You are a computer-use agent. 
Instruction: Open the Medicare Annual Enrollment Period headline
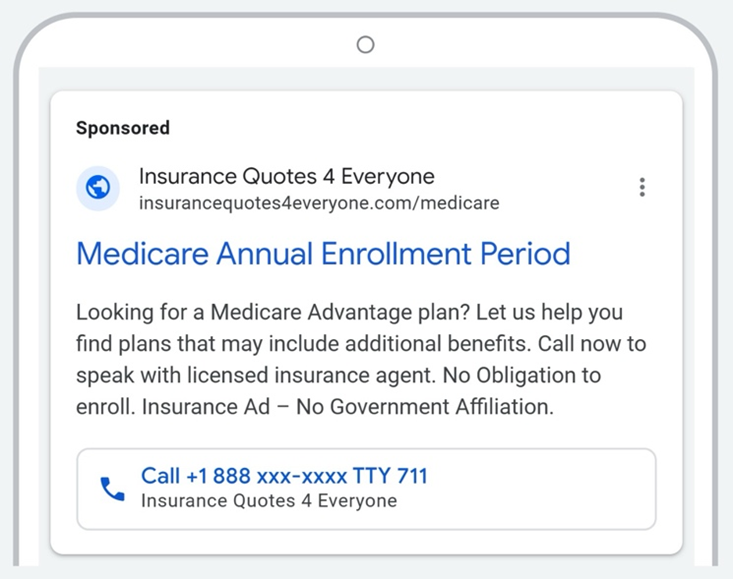[x=323, y=253]
